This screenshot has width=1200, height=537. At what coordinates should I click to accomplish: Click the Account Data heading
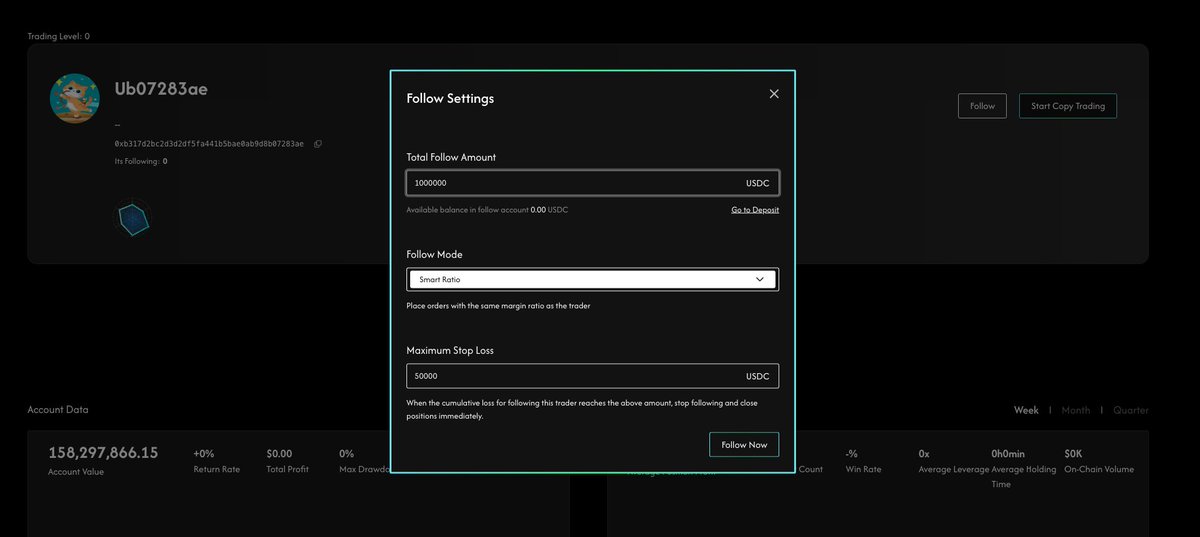[58, 410]
